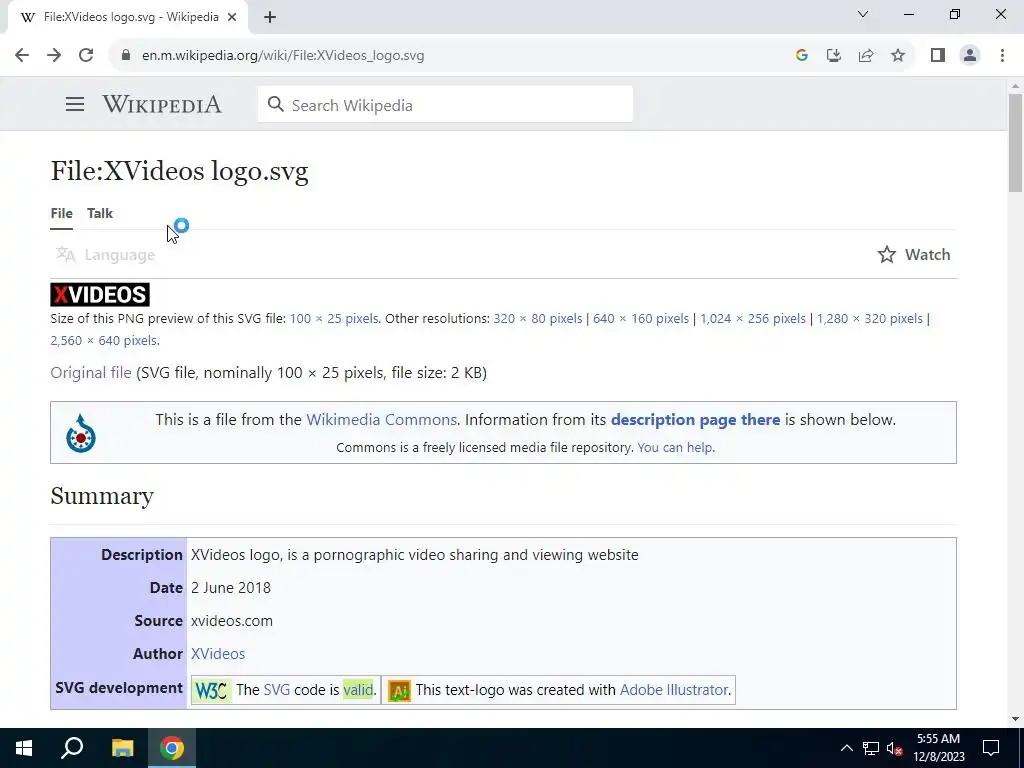
Task: Click the magnifier icon in search box
Action: 276,104
